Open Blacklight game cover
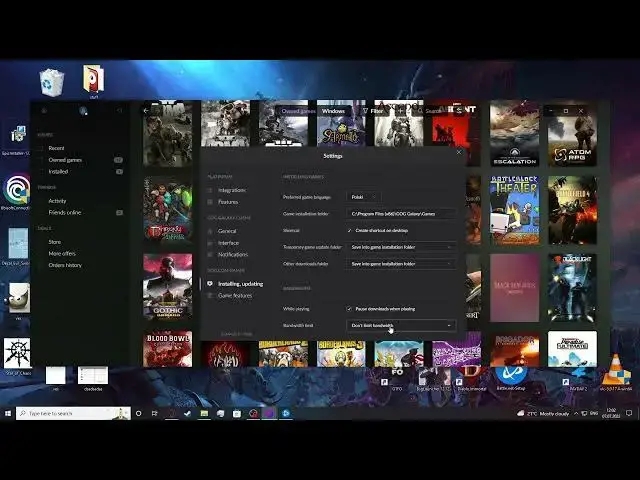Viewport: 640px width, 480px height. [572, 288]
